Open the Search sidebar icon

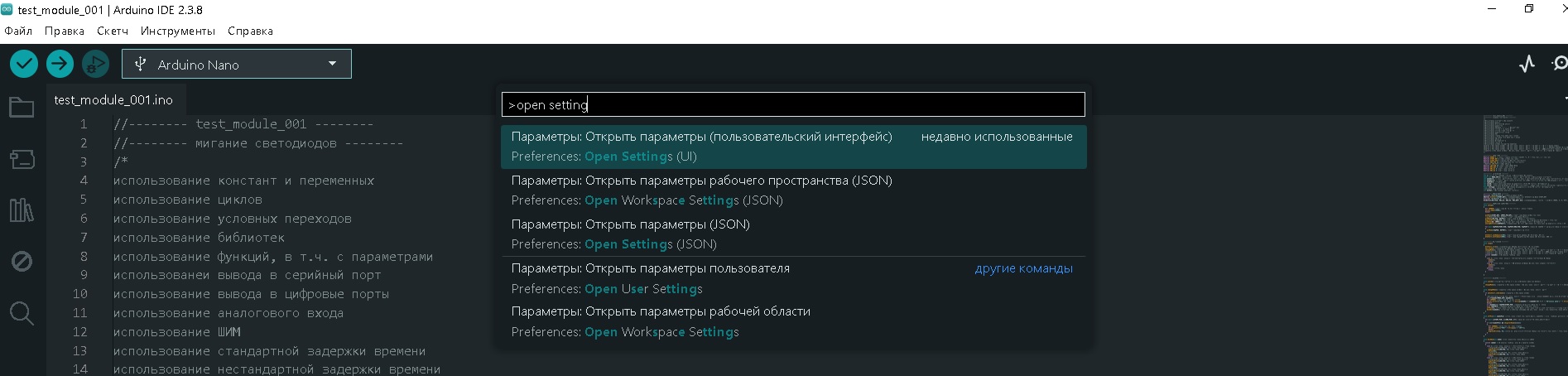22,313
